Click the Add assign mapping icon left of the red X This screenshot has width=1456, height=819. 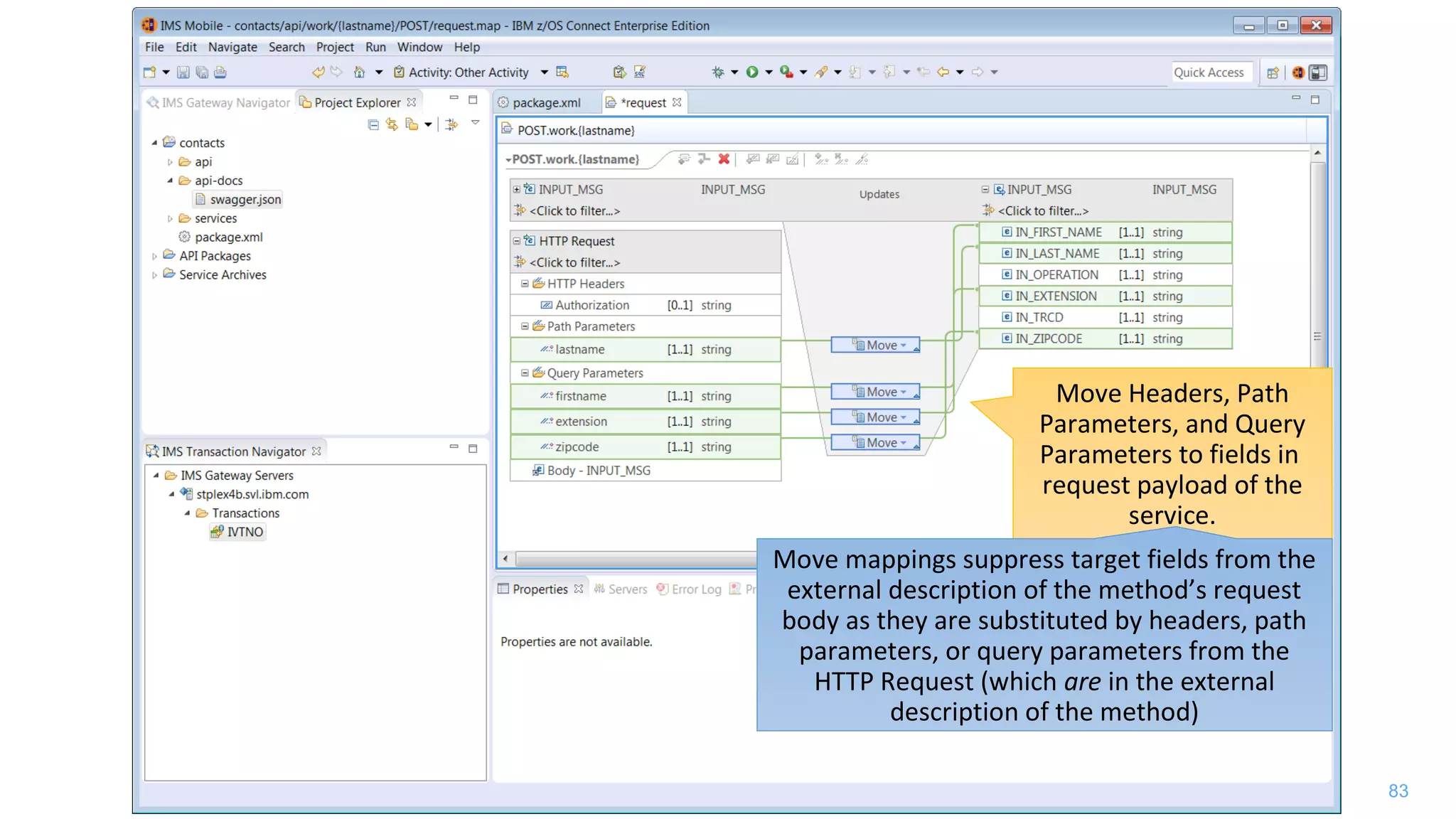click(704, 159)
